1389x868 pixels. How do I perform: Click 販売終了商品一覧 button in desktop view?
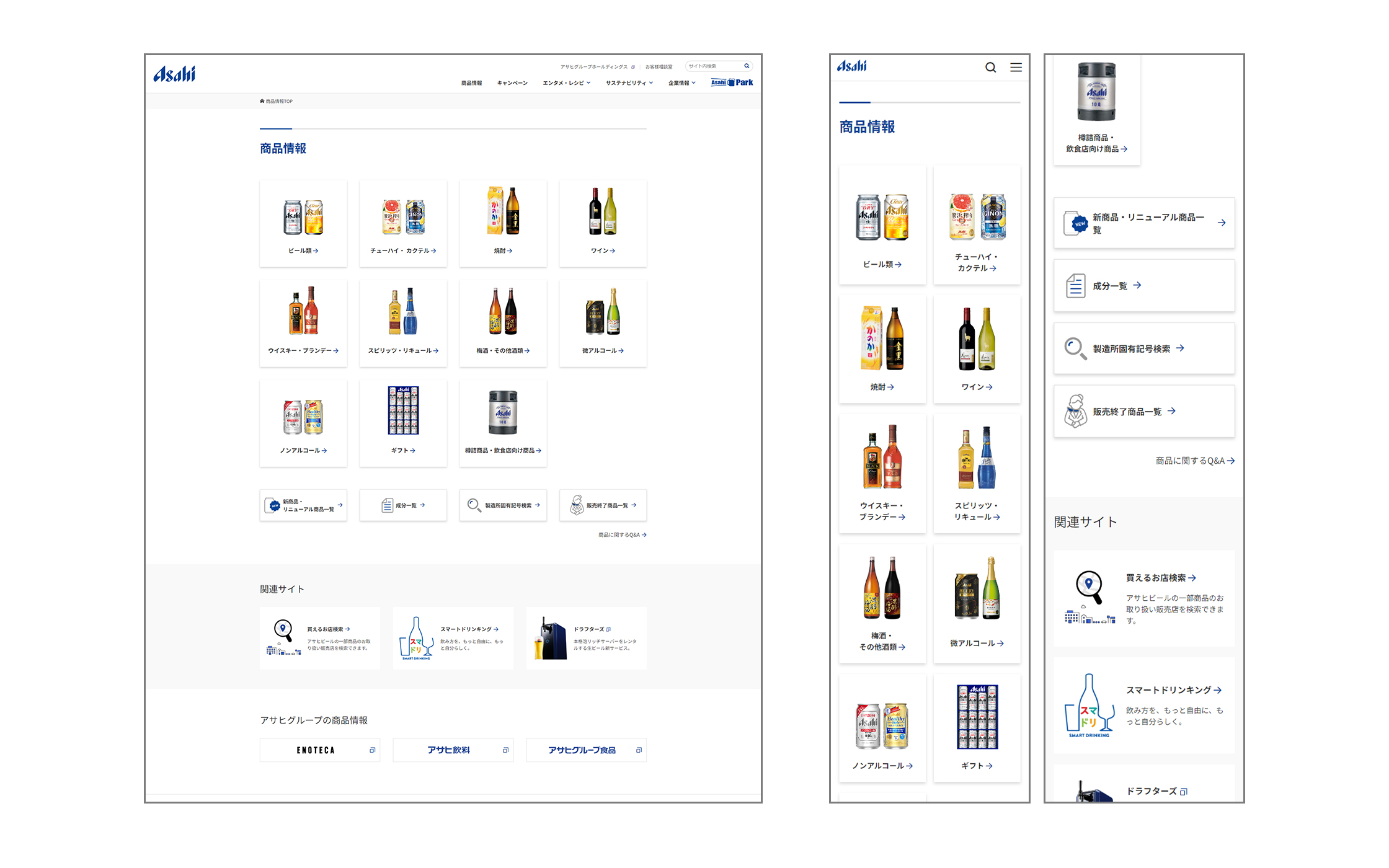point(603,505)
